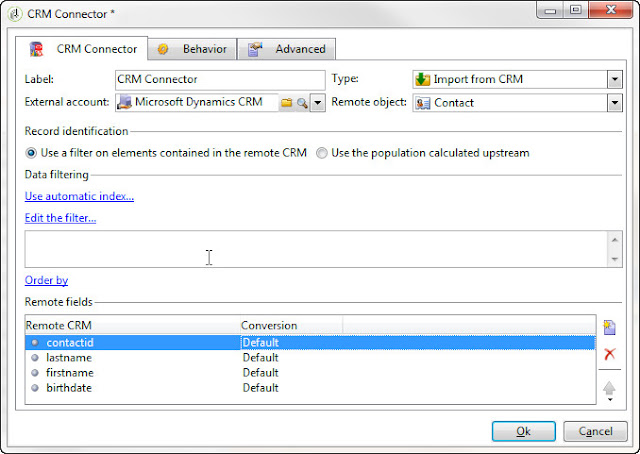Delete the selected remote field
640x454 pixels.
[609, 354]
